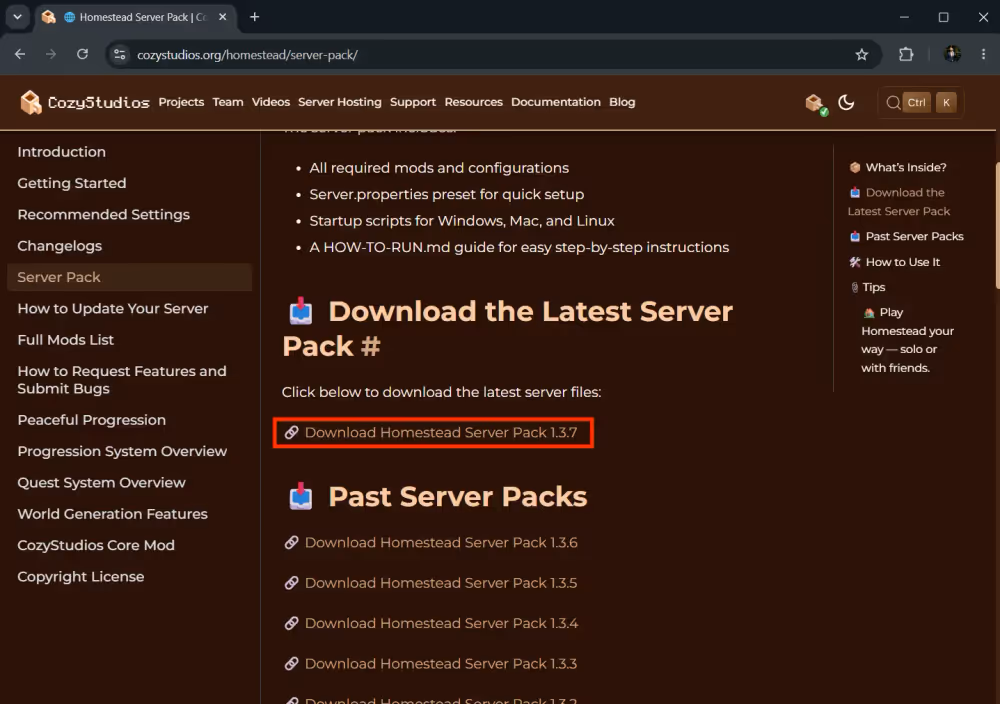Select Server Pack sidebar item
Viewport: 1000px width, 704px height.
click(129, 277)
